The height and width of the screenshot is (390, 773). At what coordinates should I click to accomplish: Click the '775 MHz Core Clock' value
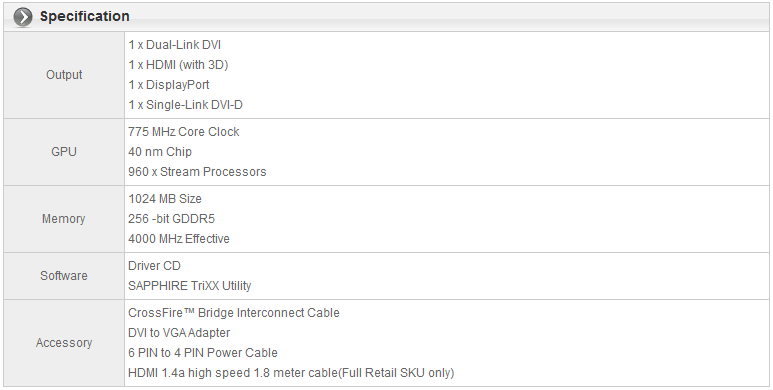183,132
